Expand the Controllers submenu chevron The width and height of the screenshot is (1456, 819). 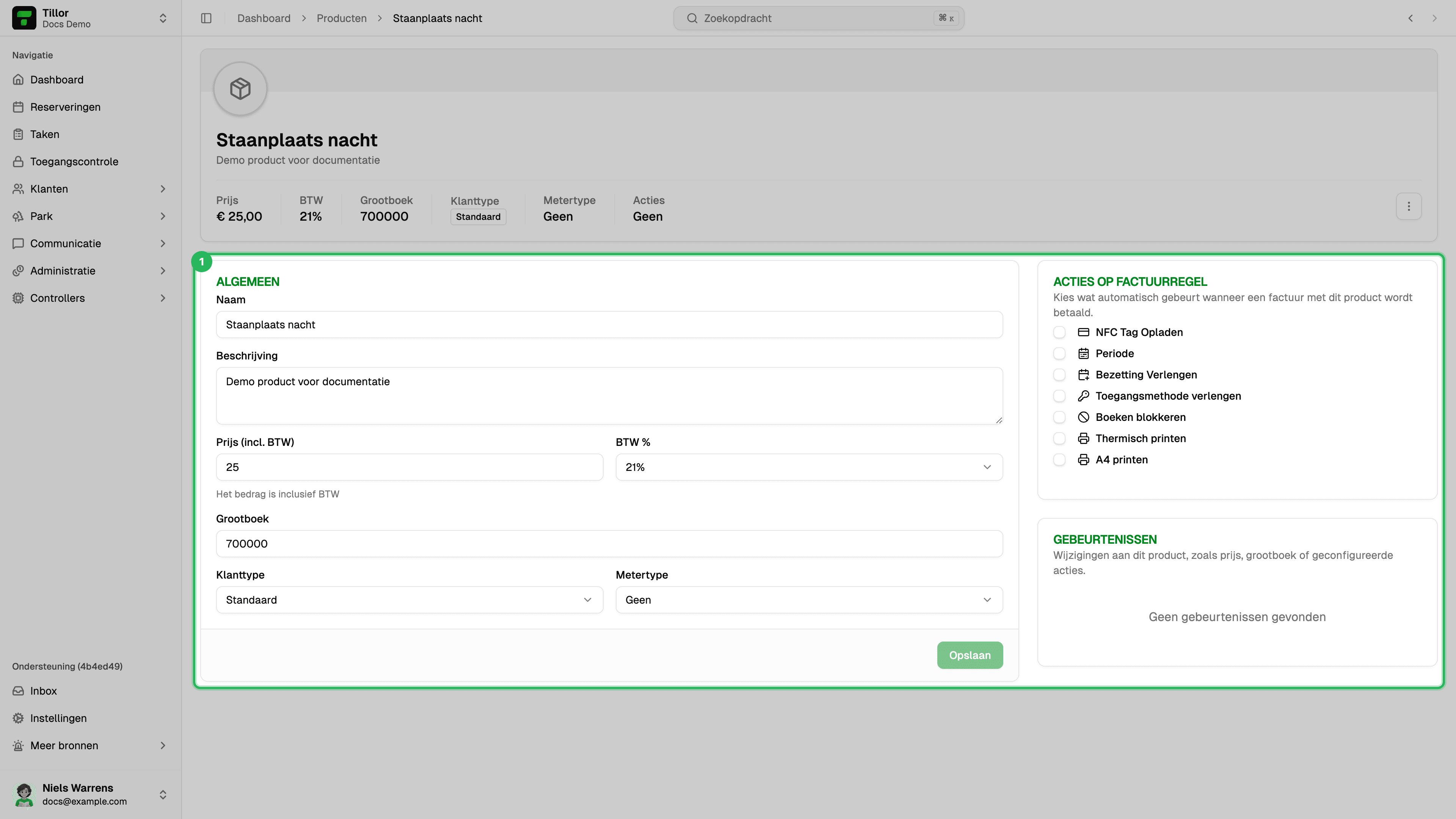(x=163, y=298)
